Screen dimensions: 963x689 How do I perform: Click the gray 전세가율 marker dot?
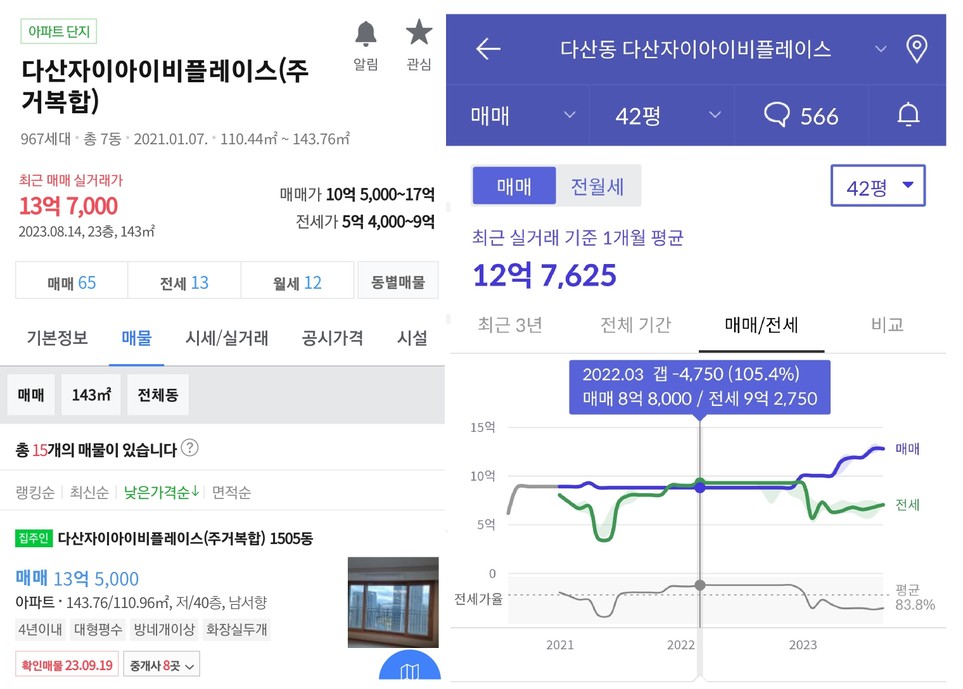pyautogui.click(x=700, y=585)
